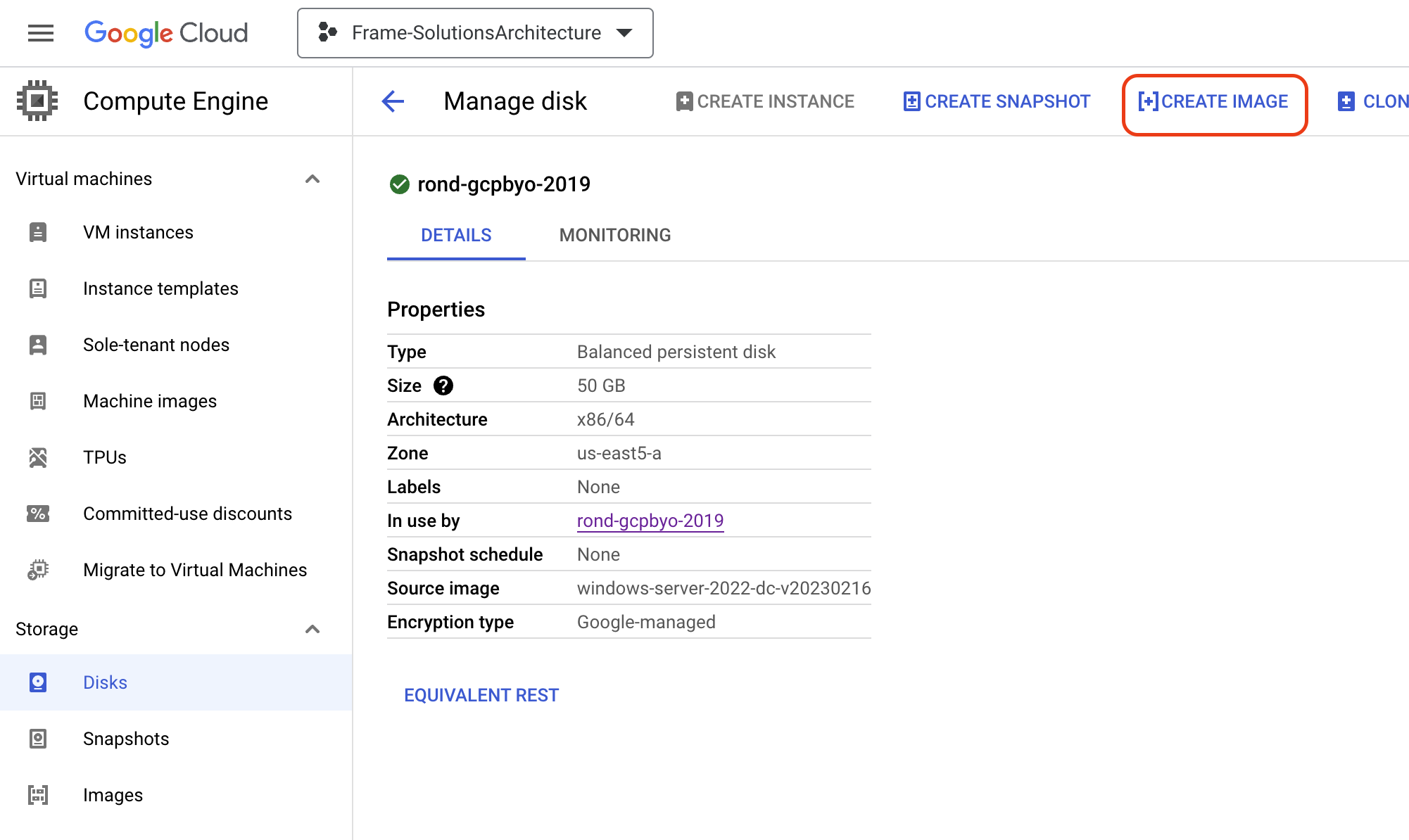Select the Machine images icon

click(37, 401)
